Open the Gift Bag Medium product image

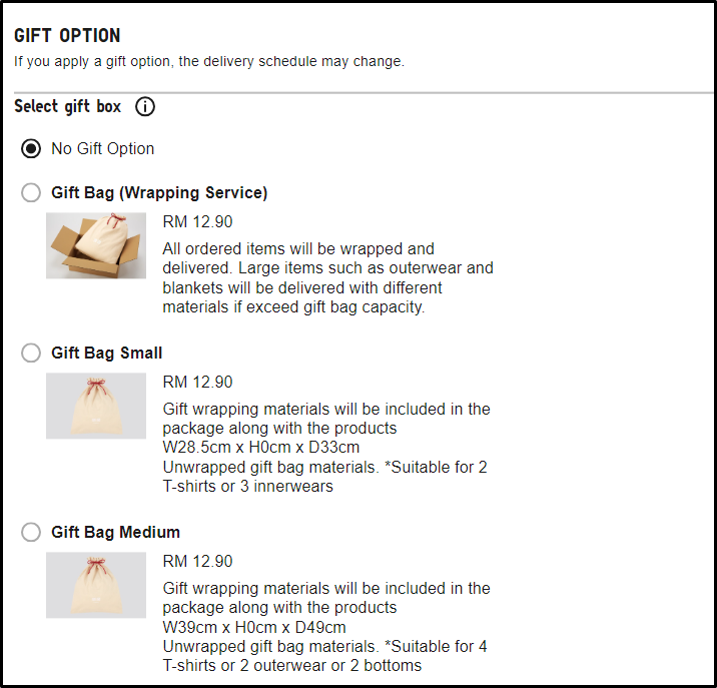pos(96,585)
